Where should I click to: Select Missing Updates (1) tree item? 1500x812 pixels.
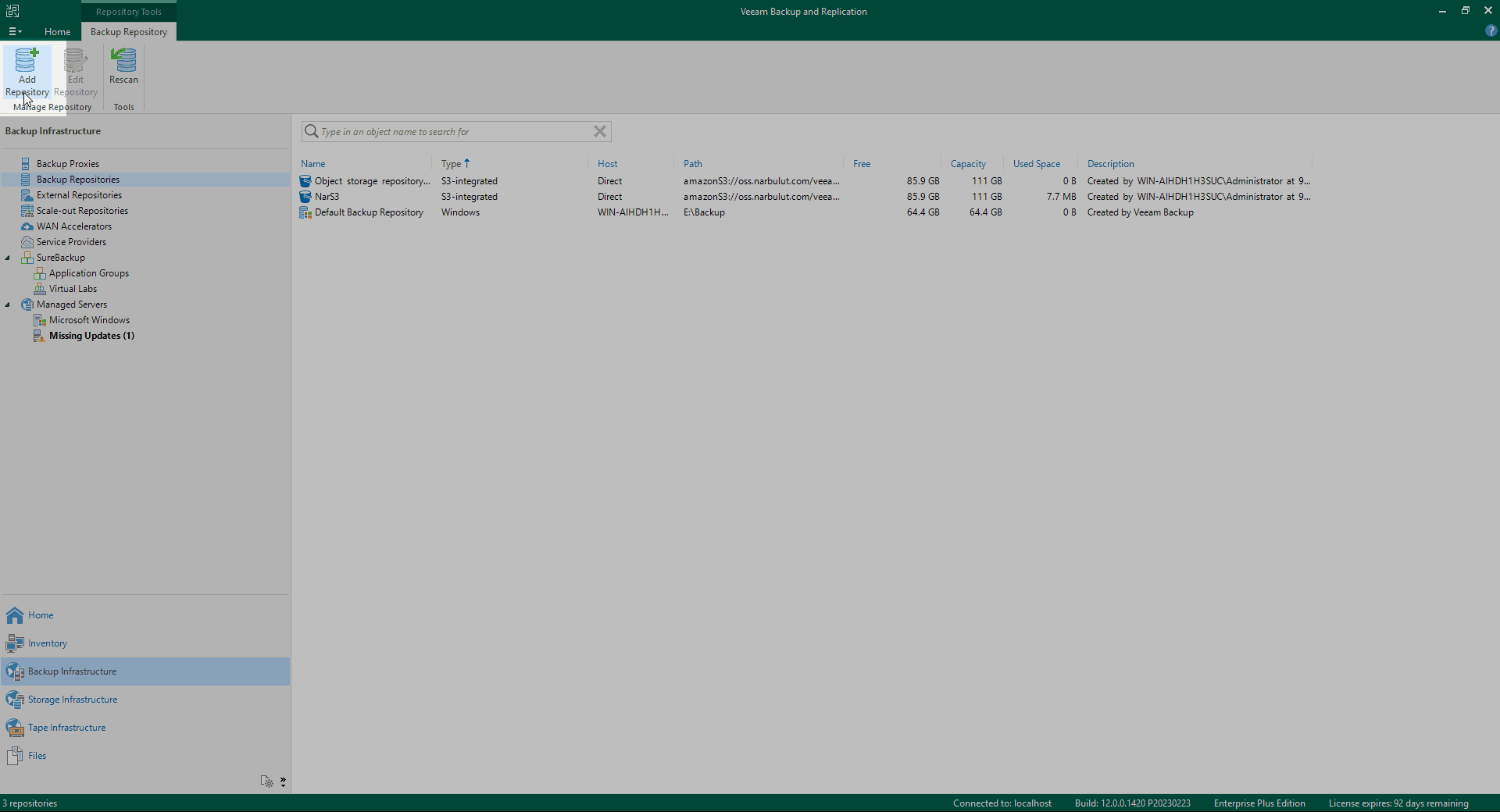coord(91,336)
